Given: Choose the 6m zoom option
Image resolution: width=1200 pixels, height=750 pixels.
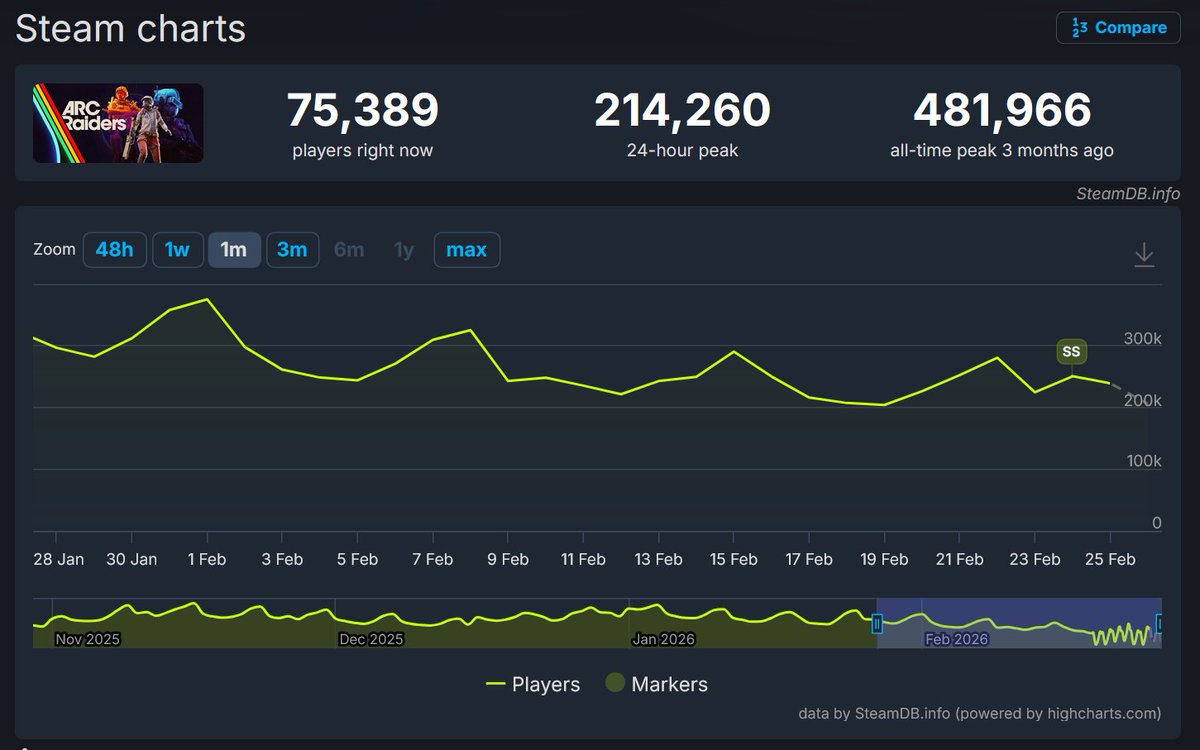Looking at the screenshot, I should coord(349,249).
